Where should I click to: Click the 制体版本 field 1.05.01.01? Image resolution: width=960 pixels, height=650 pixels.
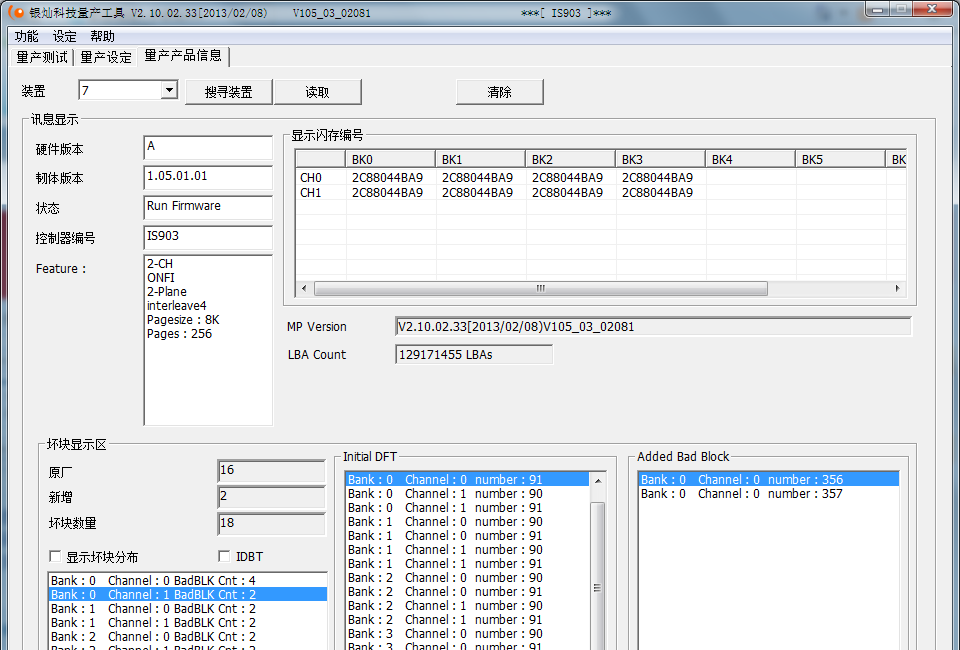point(208,177)
